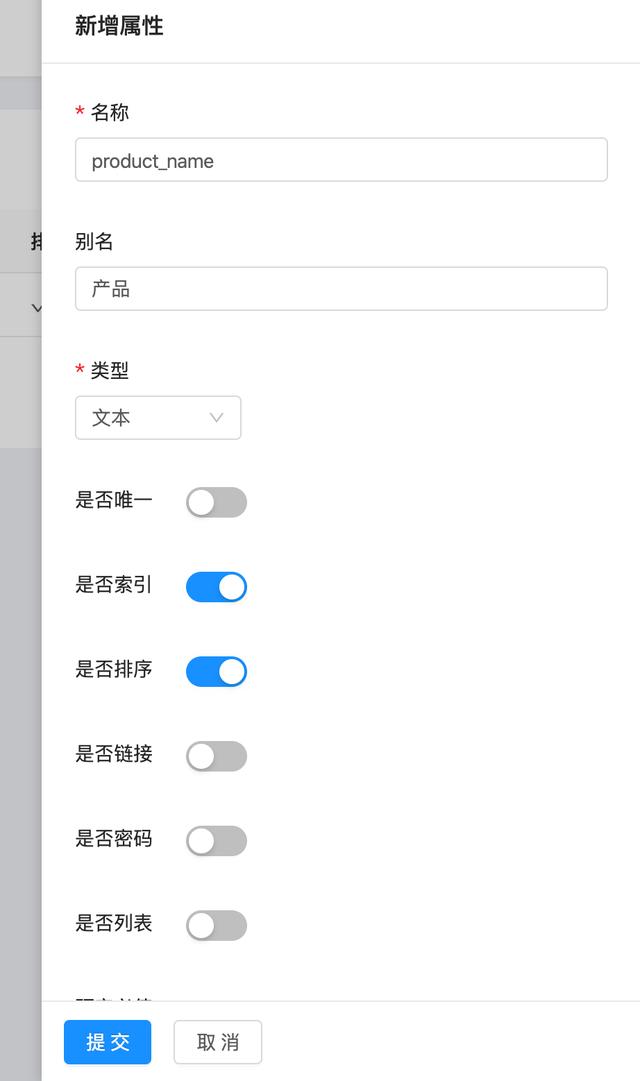The image size is (640, 1081).
Task: Enable the 是否密码 switch
Action: (x=216, y=841)
